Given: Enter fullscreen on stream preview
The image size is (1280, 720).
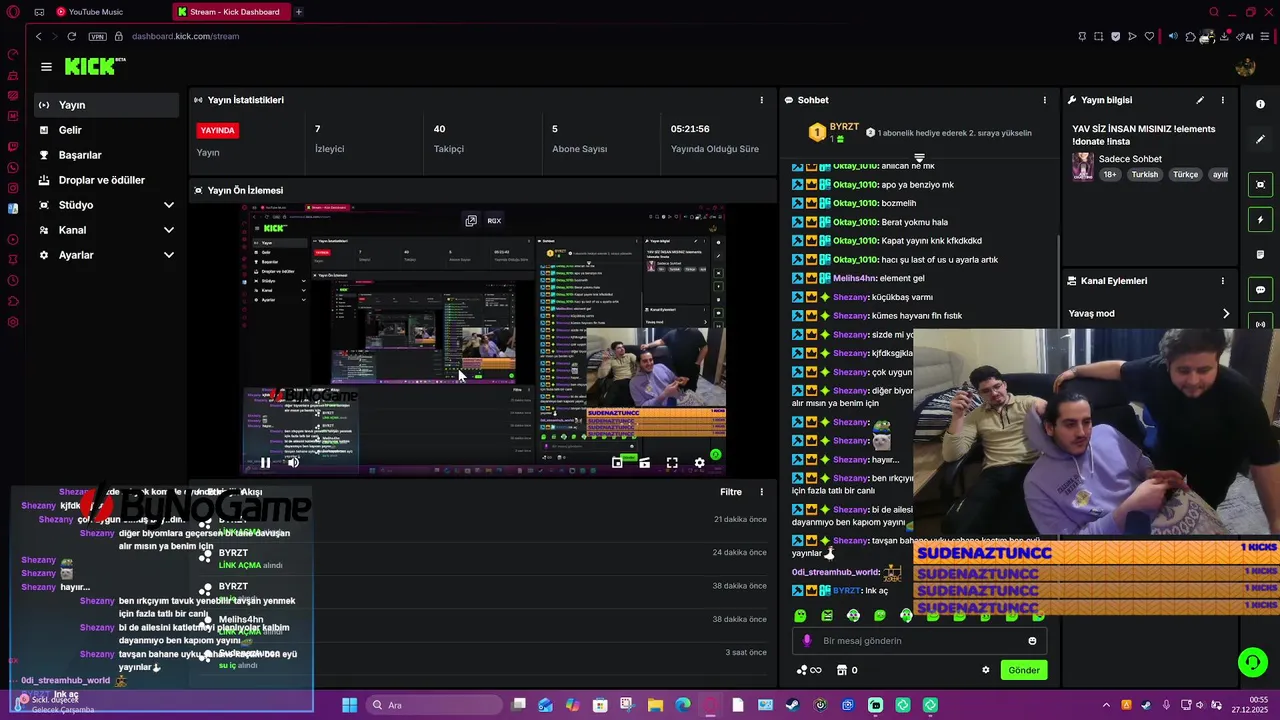Looking at the screenshot, I should pos(672,463).
